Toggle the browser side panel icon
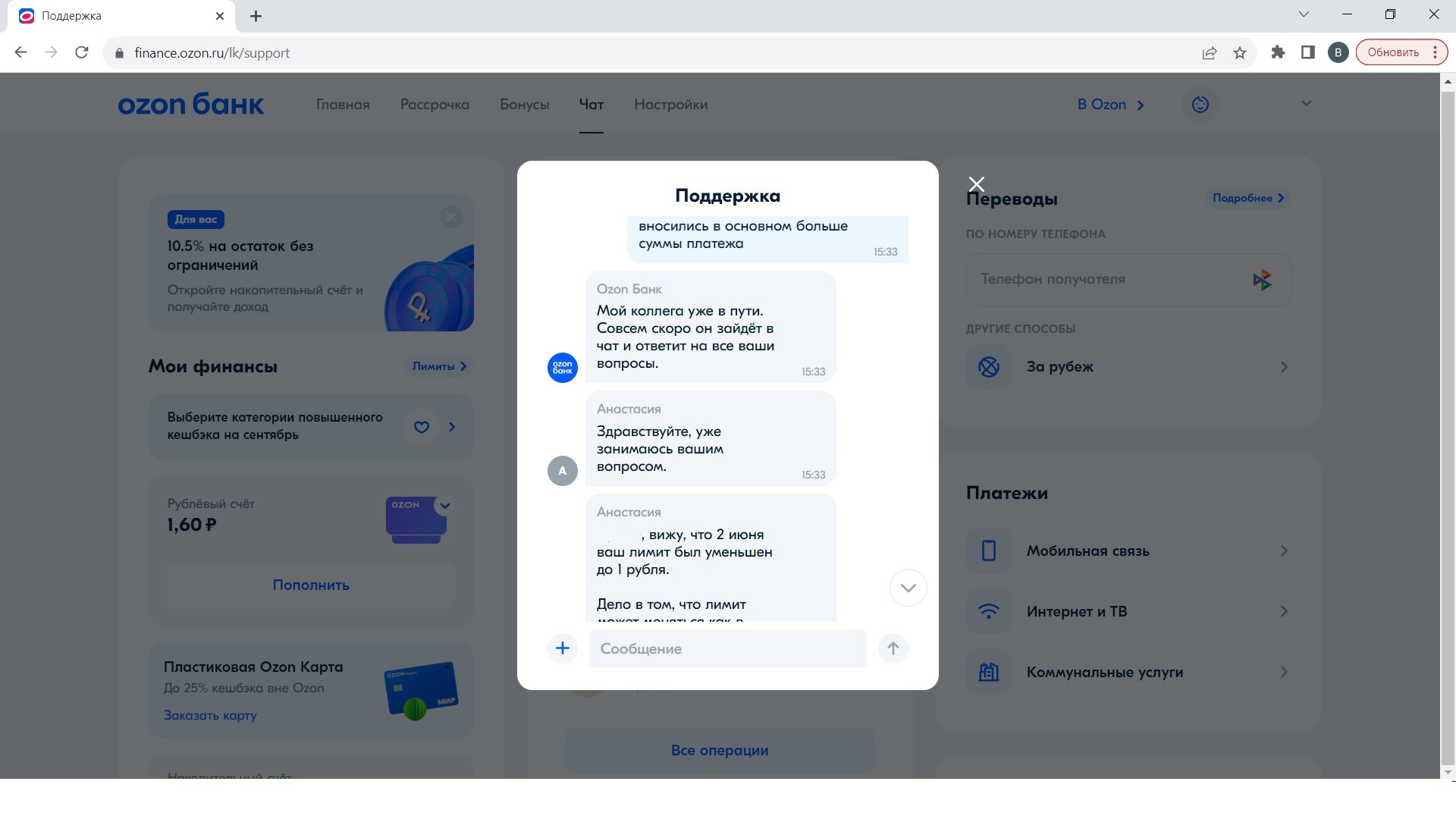1456x819 pixels. click(x=1307, y=53)
